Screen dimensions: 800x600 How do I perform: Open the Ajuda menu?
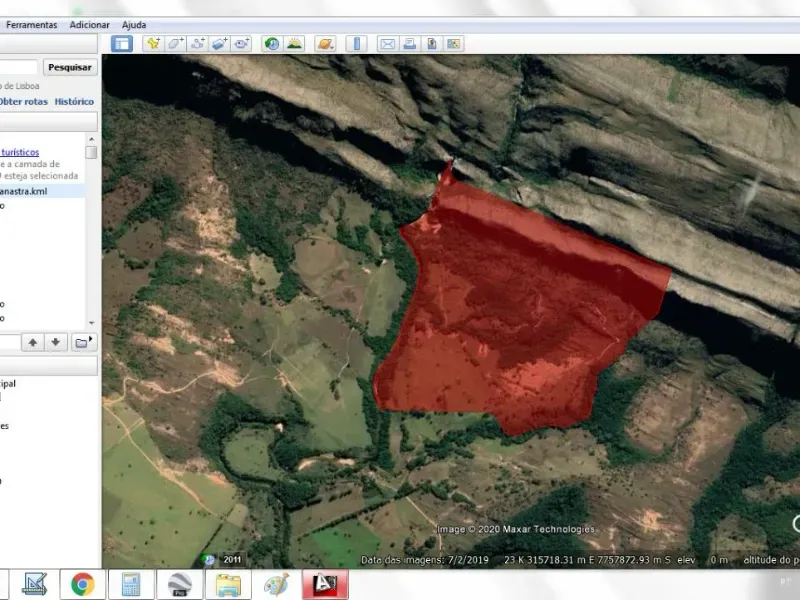(x=133, y=24)
